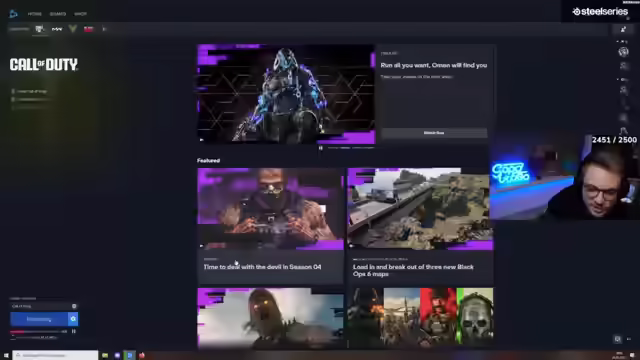The image size is (640, 360).
Task: Click the Omen hero banner image
Action: (286, 94)
